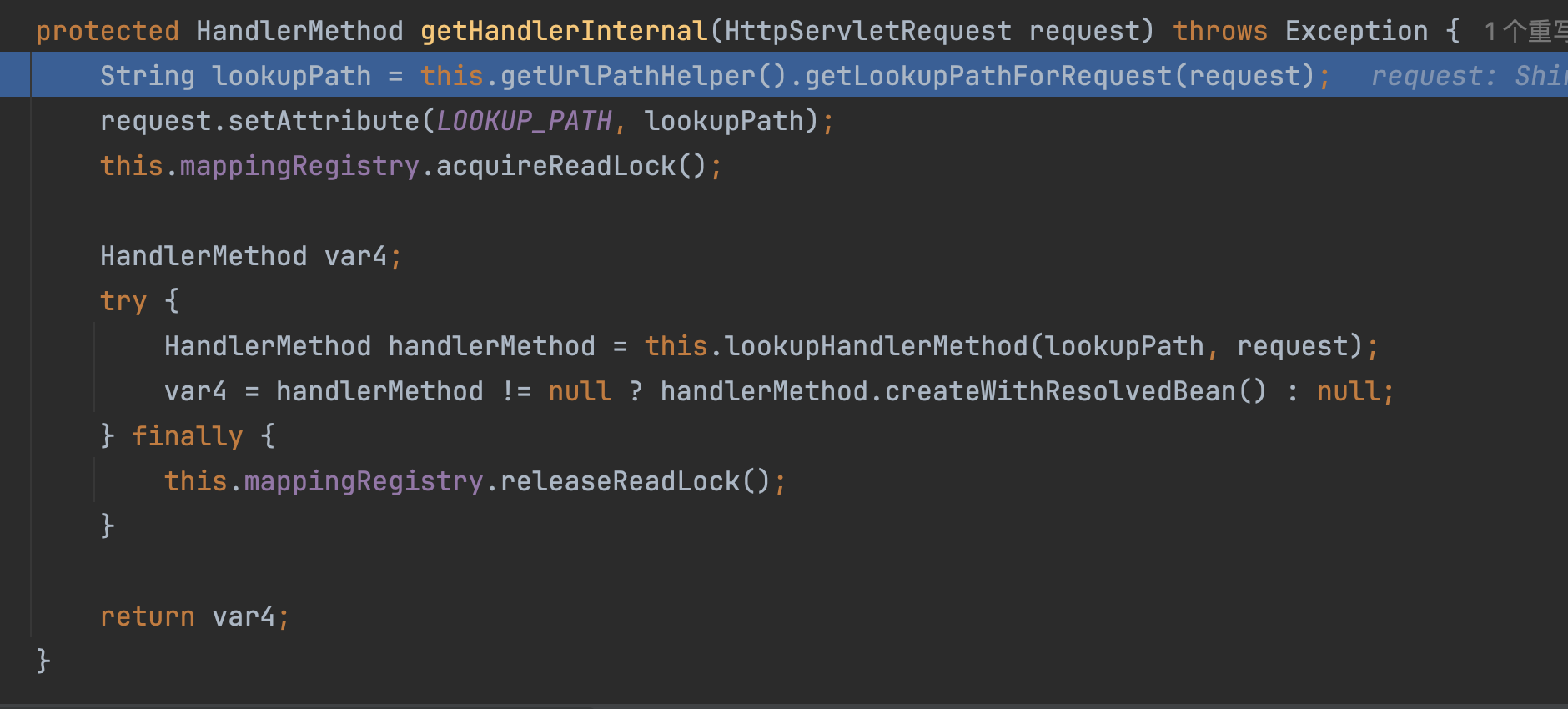
Task: Click the Exception type after throws
Action: point(1356,31)
